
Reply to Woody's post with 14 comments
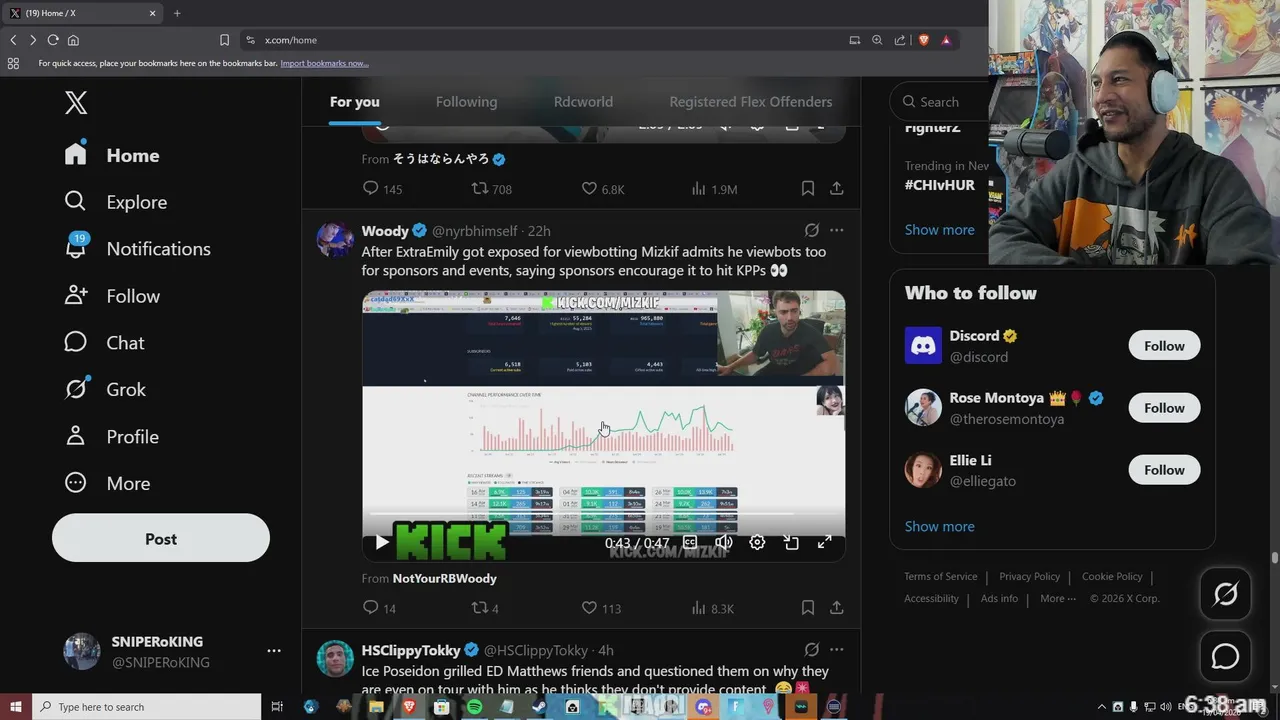click(x=379, y=607)
